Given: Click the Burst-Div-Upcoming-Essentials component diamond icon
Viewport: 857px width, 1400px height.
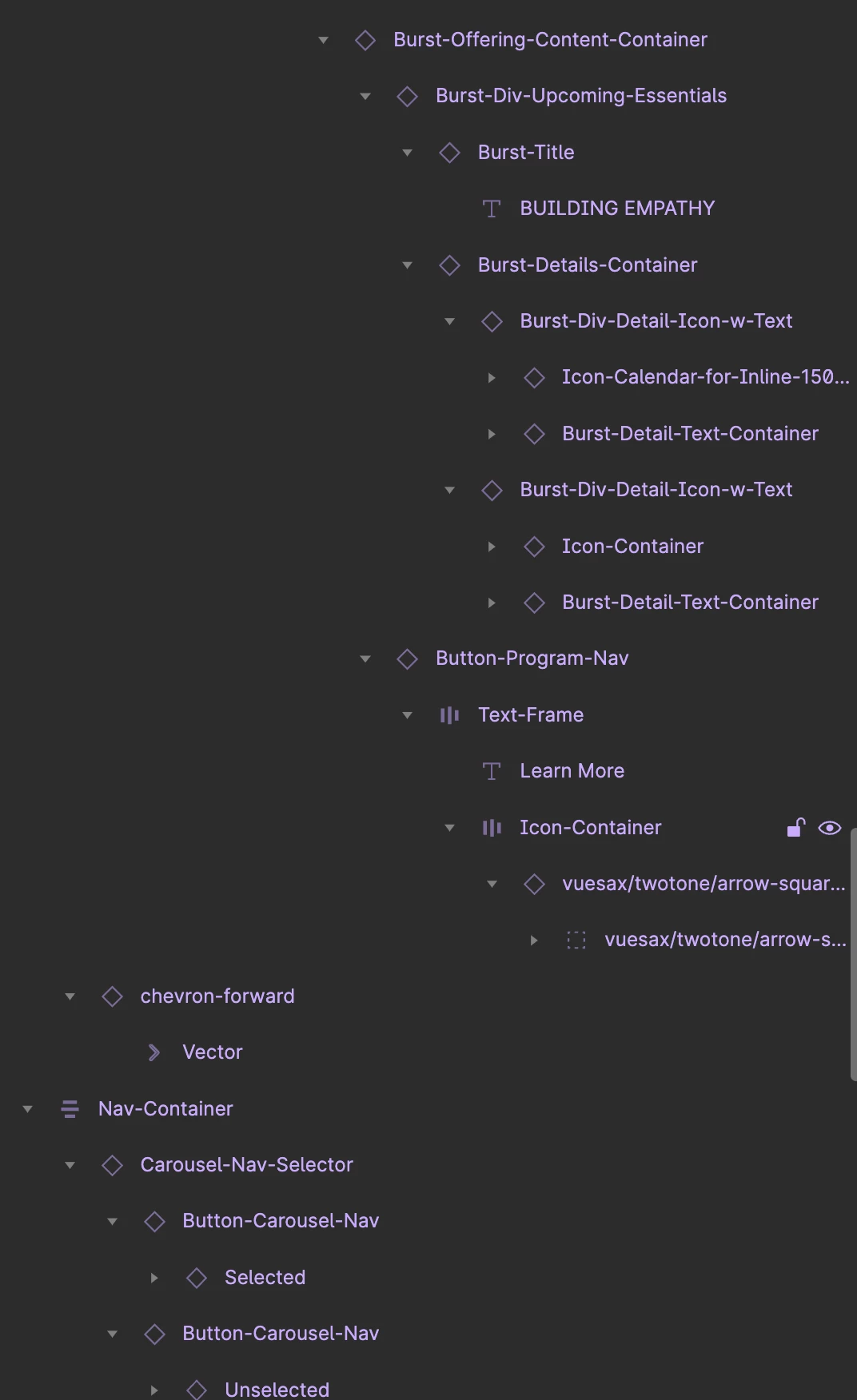Looking at the screenshot, I should (408, 96).
